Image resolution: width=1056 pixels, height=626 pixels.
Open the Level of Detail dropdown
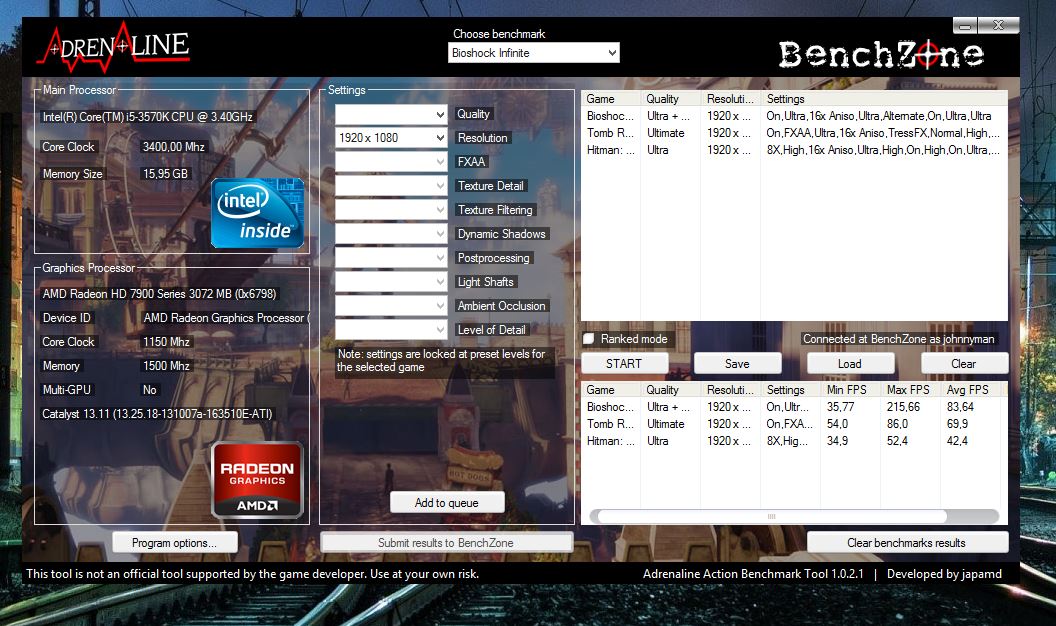(391, 330)
